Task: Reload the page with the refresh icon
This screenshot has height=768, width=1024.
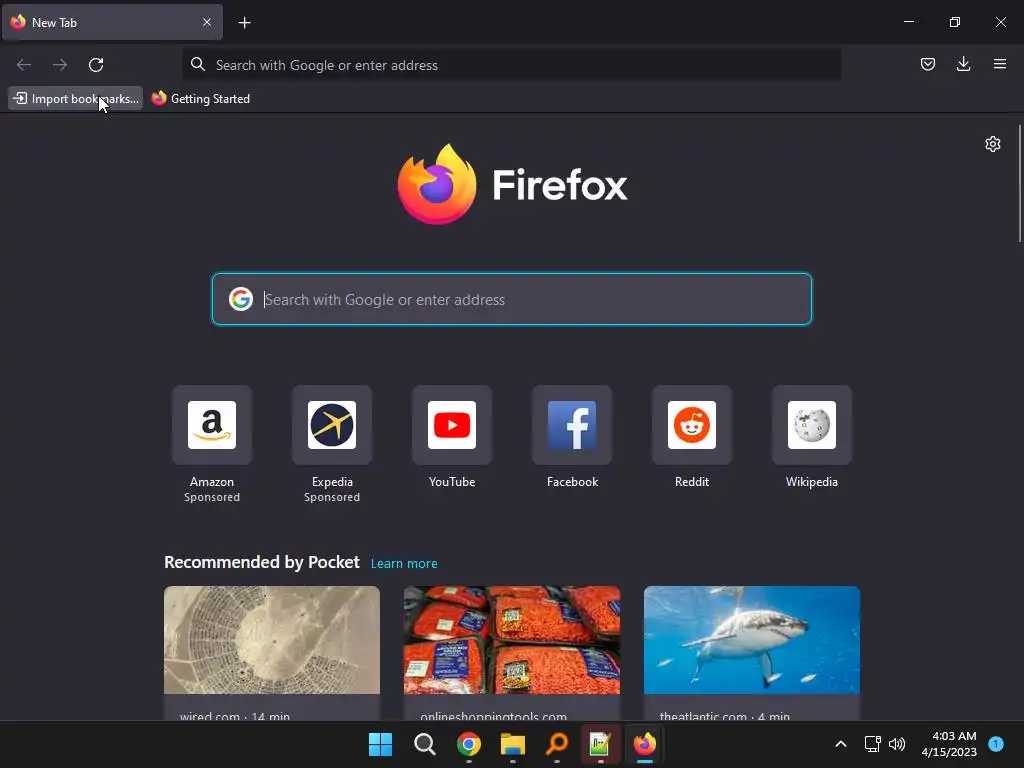Action: coord(96,65)
